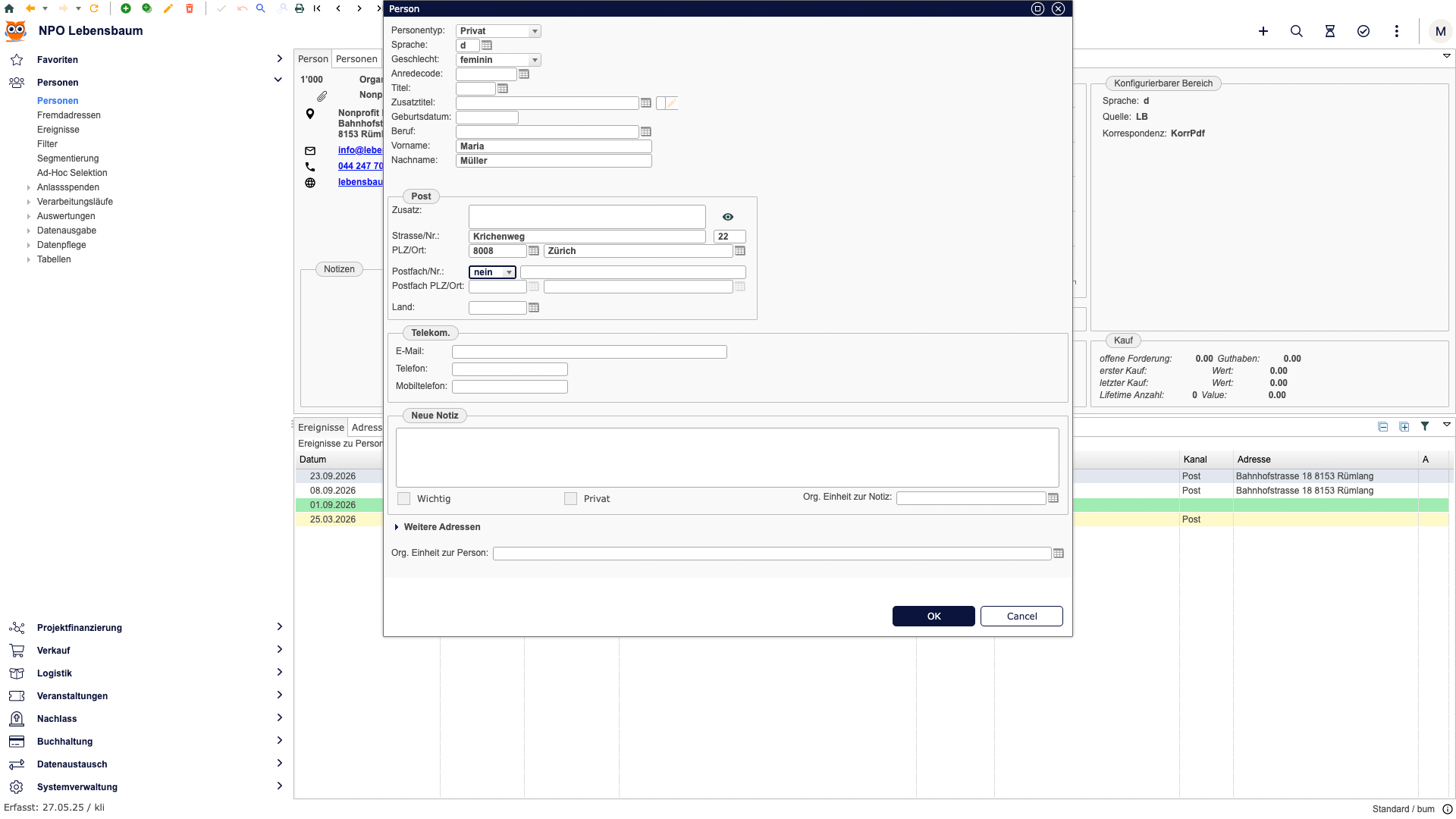The width and height of the screenshot is (1456, 819).
Task: Click the blue magnifier search icon in toolbar
Action: [x=260, y=8]
